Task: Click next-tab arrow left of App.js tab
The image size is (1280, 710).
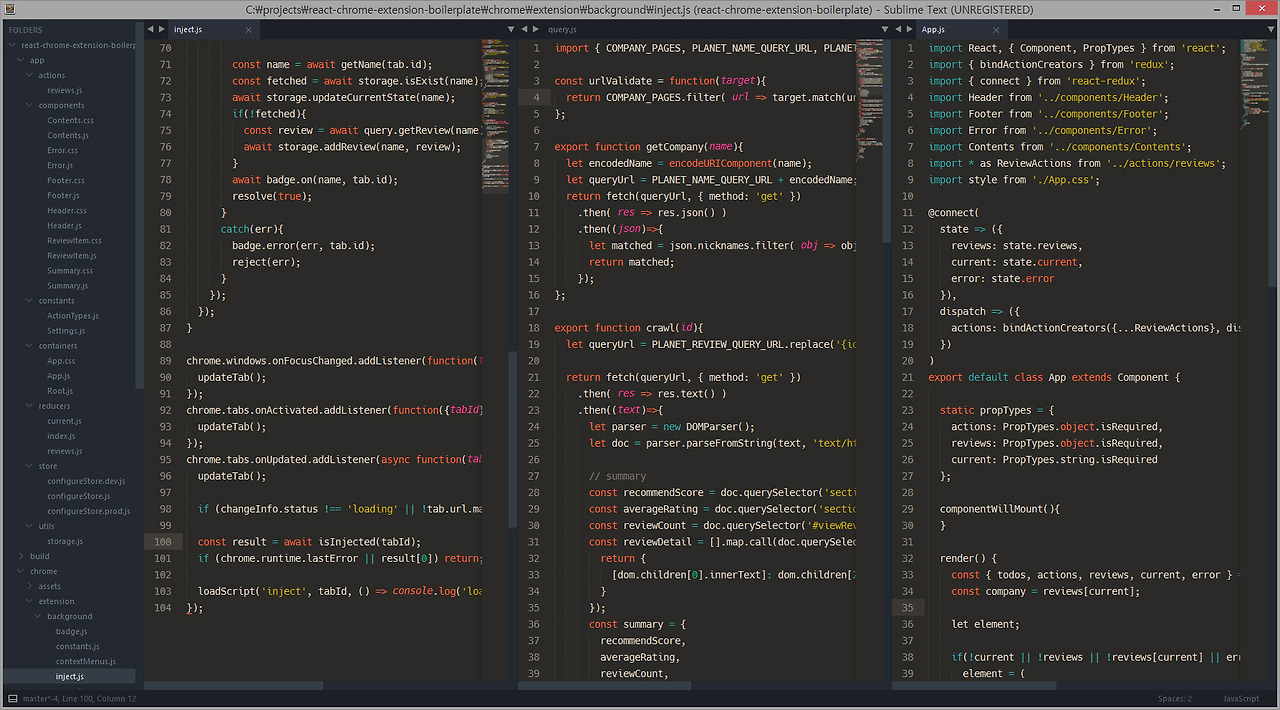Action: point(909,30)
